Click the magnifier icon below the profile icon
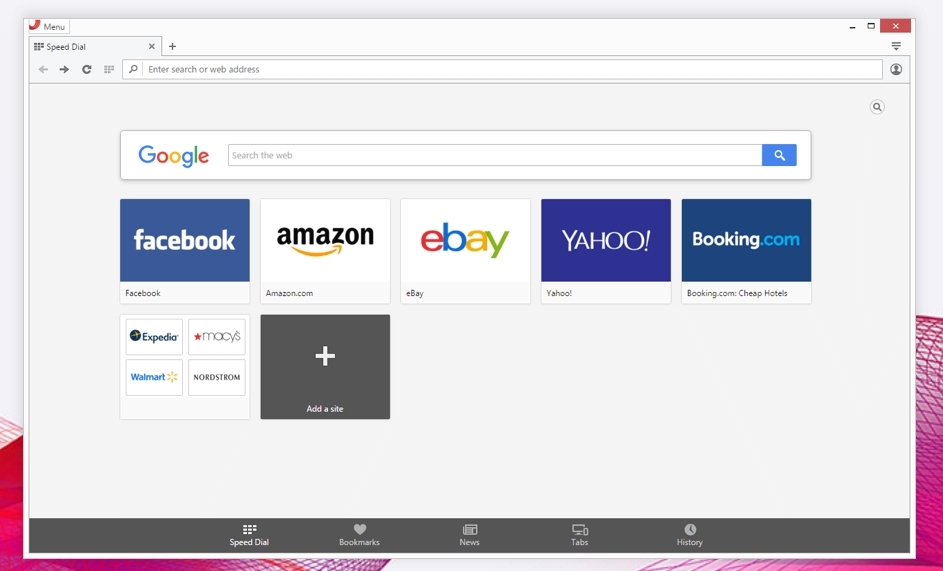 coord(877,107)
